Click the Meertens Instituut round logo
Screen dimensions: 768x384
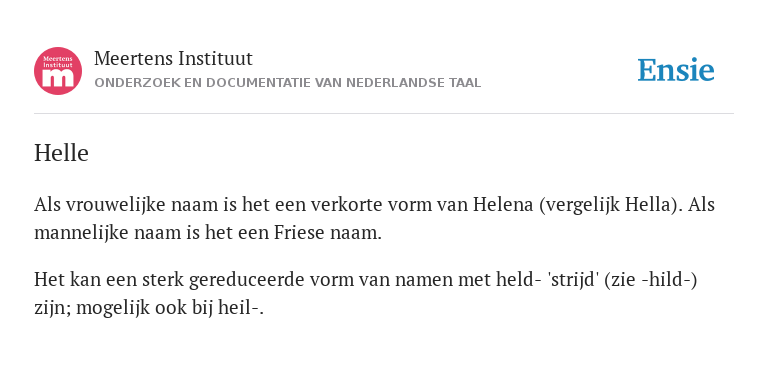click(x=58, y=71)
